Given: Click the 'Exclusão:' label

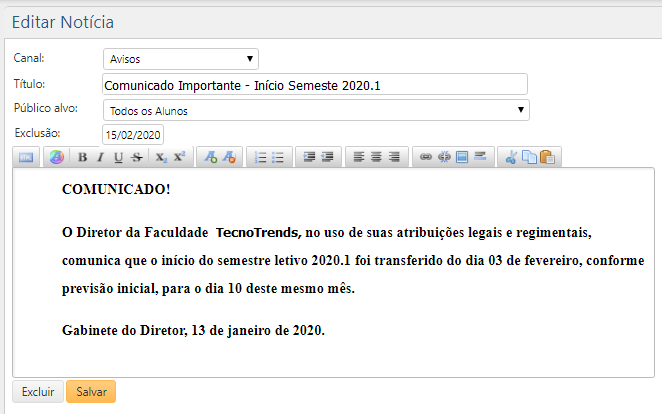Looking at the screenshot, I should [38, 133].
